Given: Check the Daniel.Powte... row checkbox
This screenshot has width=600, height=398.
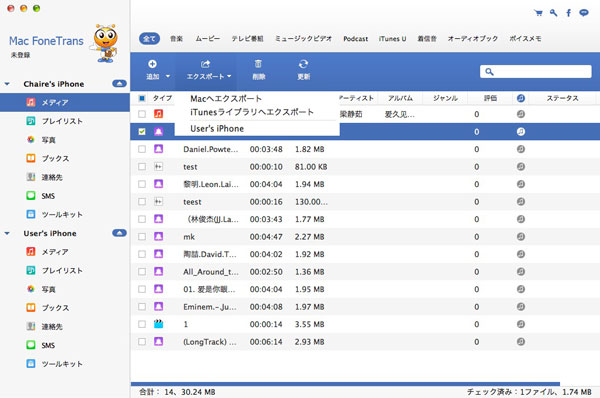Looking at the screenshot, I should 142,149.
